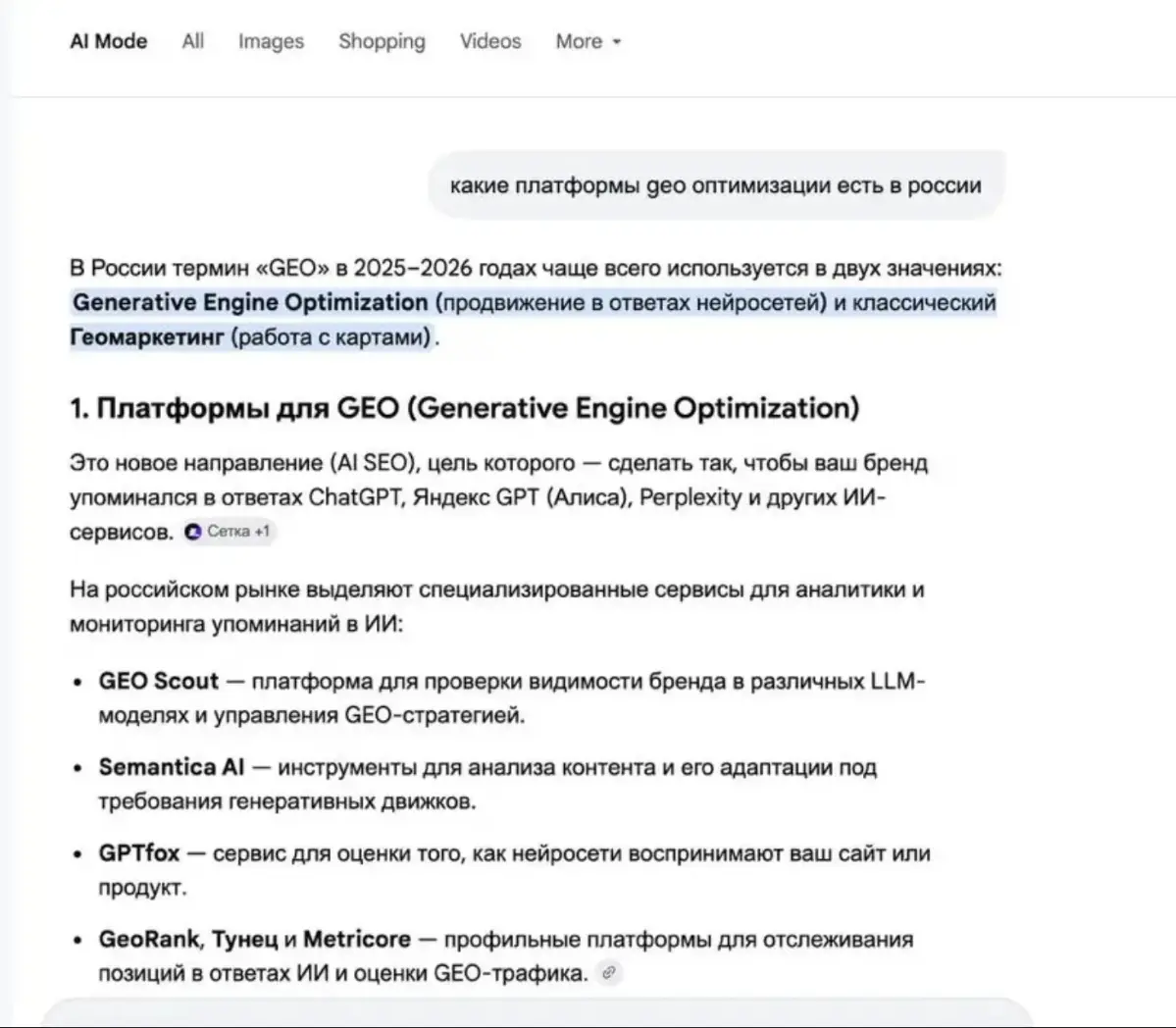Click the GEO Scout brand name
Screen dimensions: 1176x1028
coord(158,680)
